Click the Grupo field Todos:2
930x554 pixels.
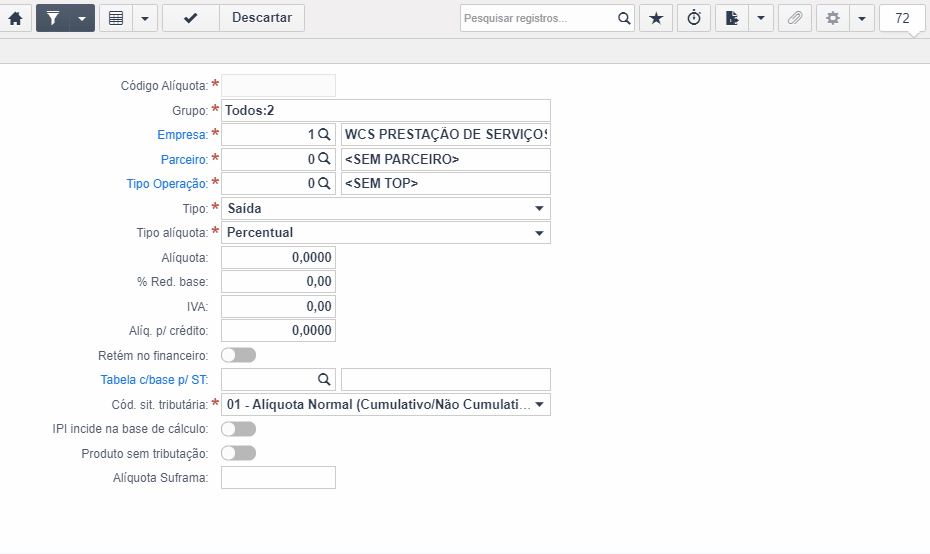click(x=386, y=110)
